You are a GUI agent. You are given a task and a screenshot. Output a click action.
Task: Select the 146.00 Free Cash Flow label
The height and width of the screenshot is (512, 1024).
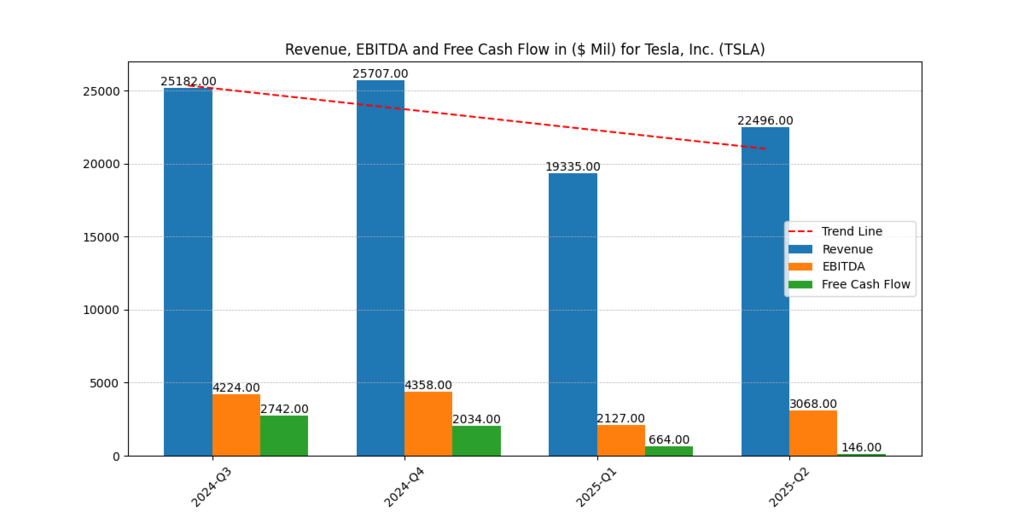coord(861,447)
